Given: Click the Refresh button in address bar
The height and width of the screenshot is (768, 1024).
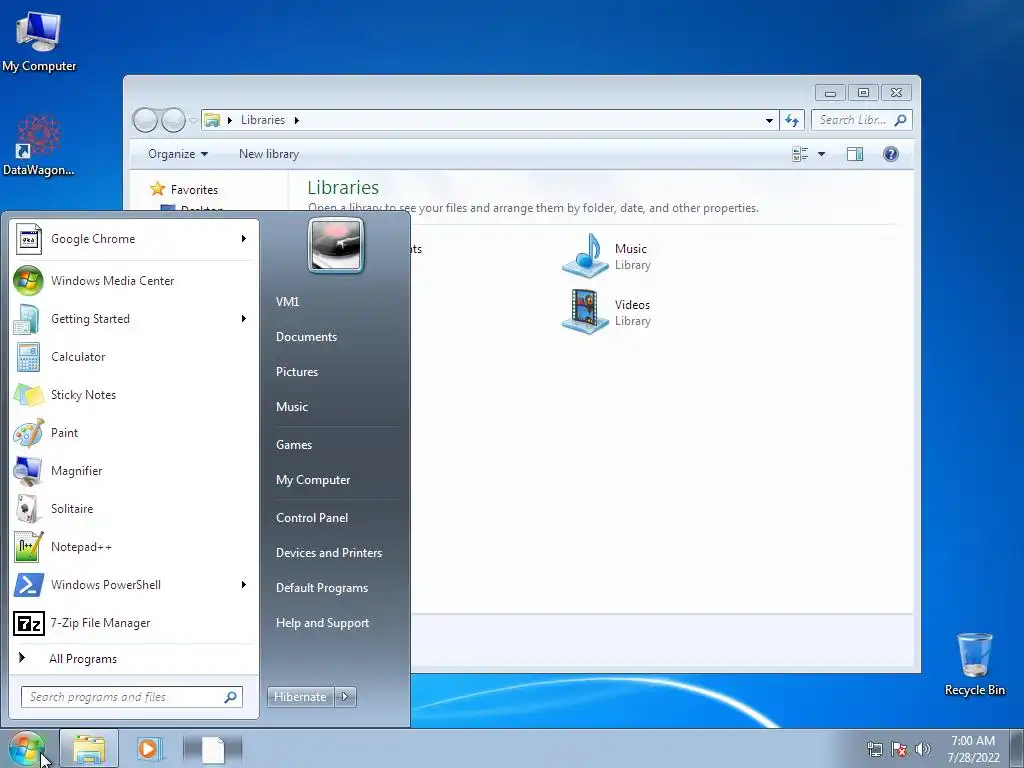Looking at the screenshot, I should point(792,120).
